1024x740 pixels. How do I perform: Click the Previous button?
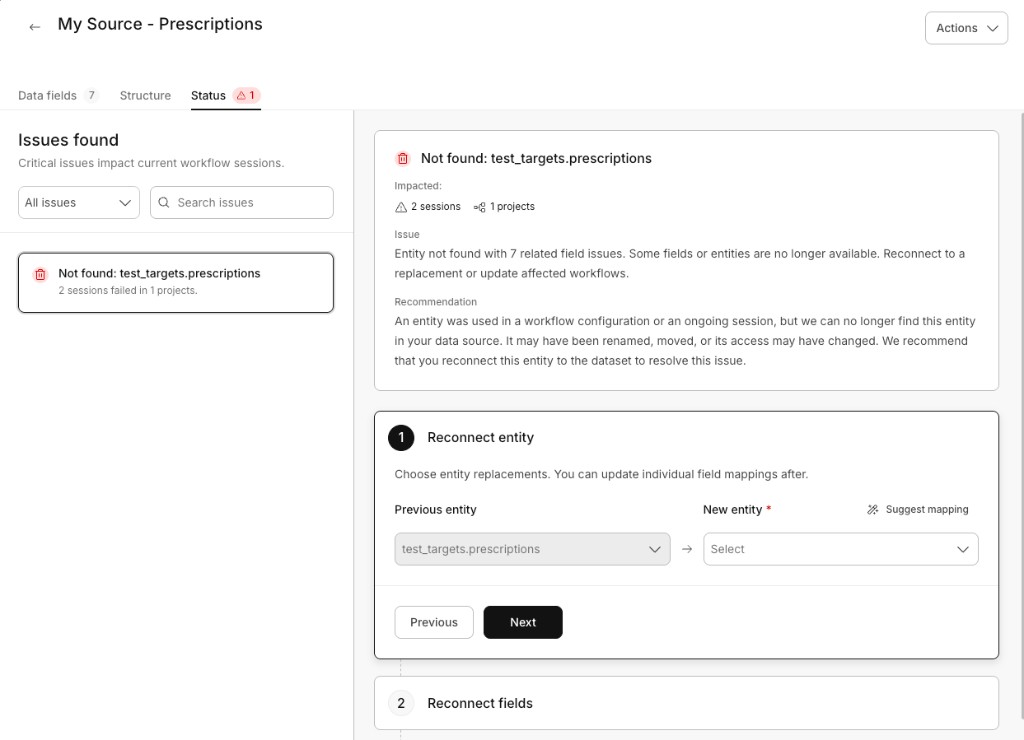(x=434, y=622)
